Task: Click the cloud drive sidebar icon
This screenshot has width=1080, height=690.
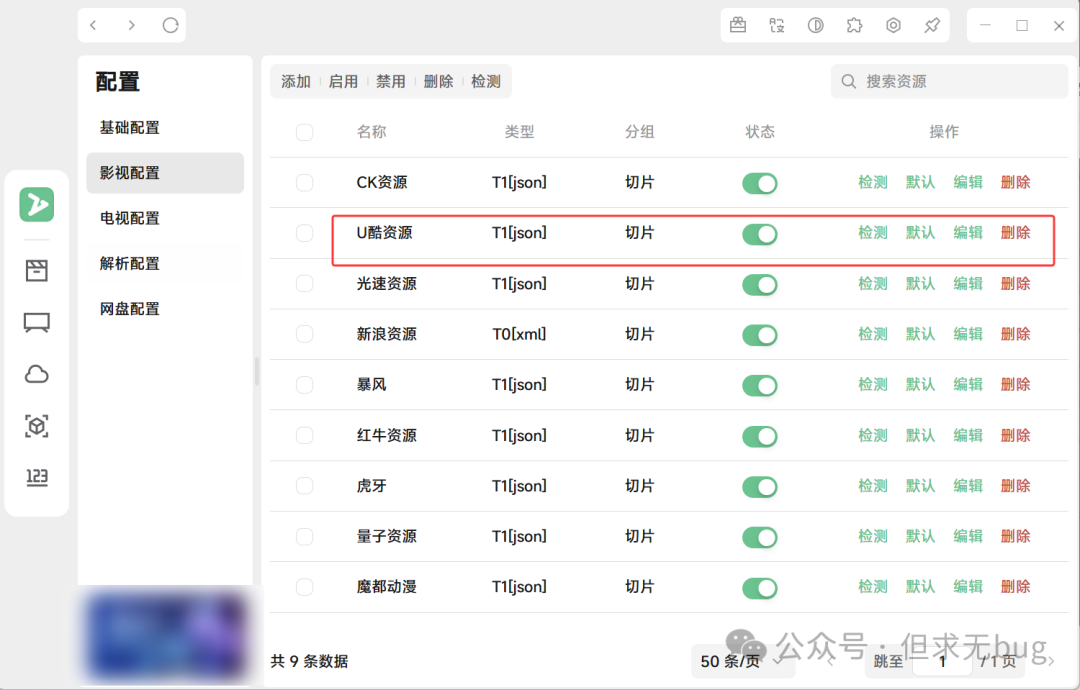Action: (37, 374)
